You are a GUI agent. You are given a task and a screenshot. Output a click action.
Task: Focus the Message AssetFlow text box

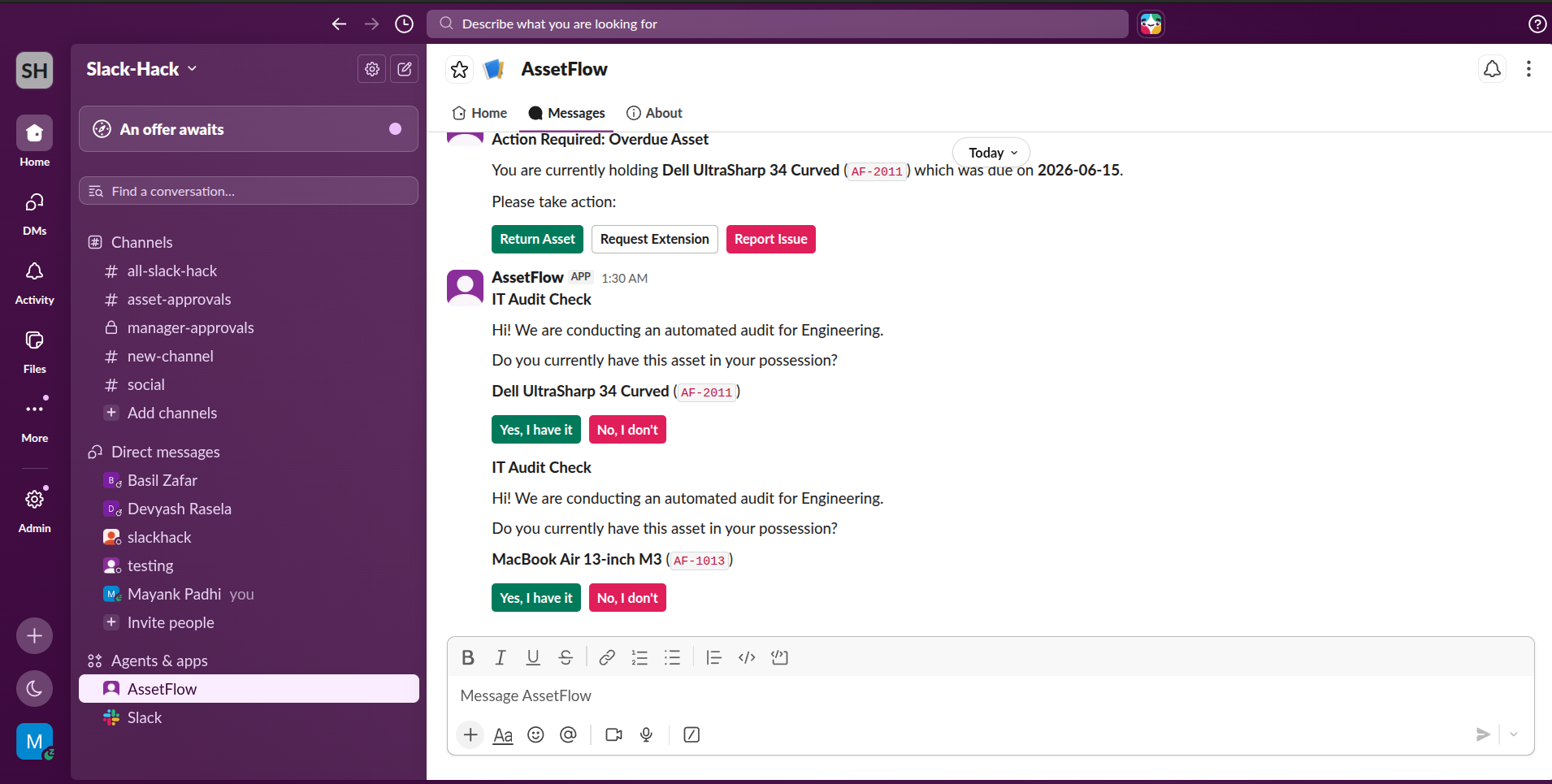(x=991, y=695)
